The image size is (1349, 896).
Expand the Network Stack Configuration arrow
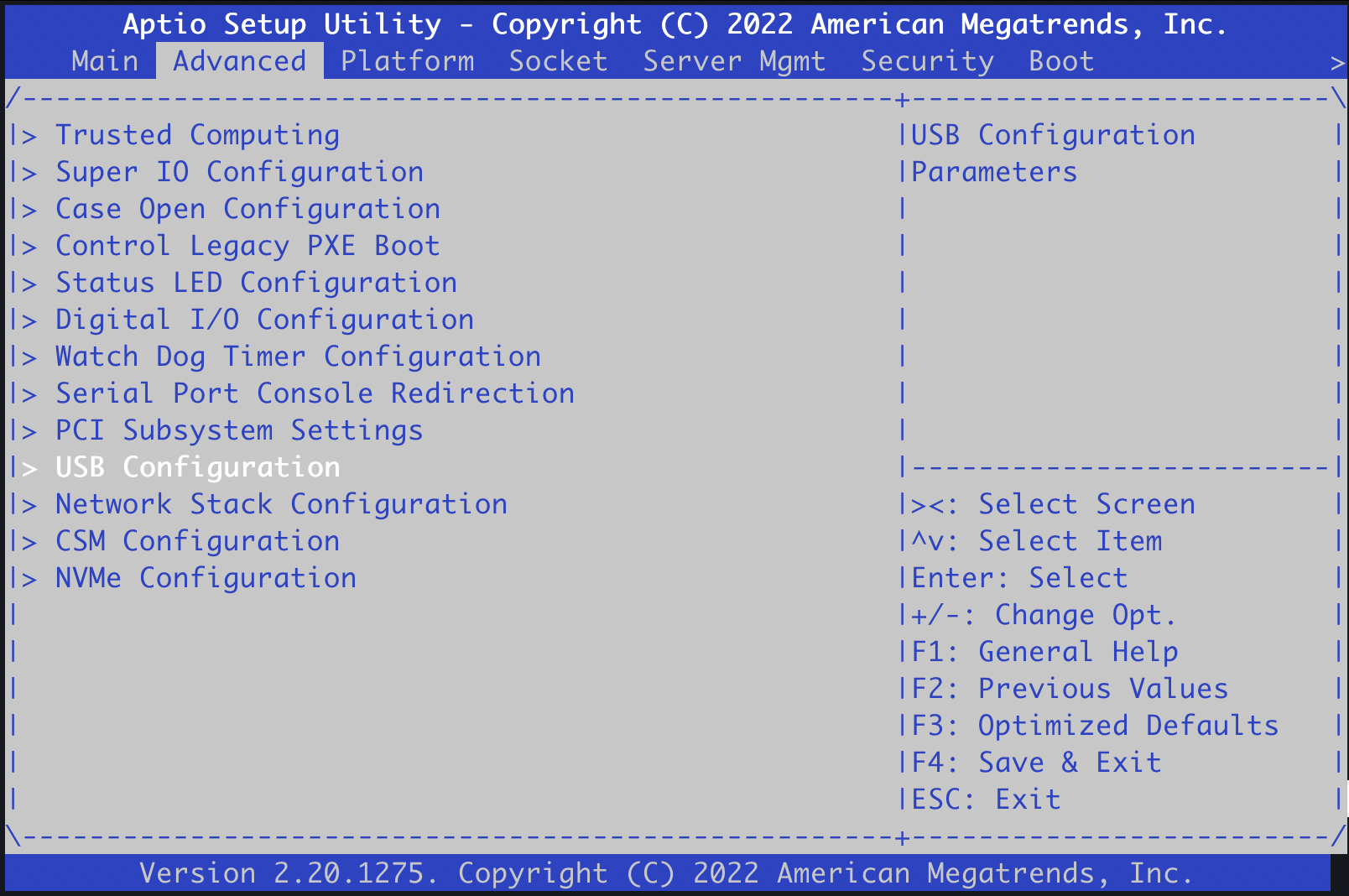click(x=29, y=505)
